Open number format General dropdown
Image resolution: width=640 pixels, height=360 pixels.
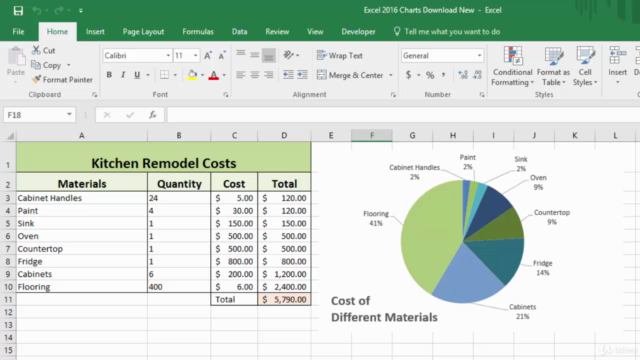tap(479, 56)
